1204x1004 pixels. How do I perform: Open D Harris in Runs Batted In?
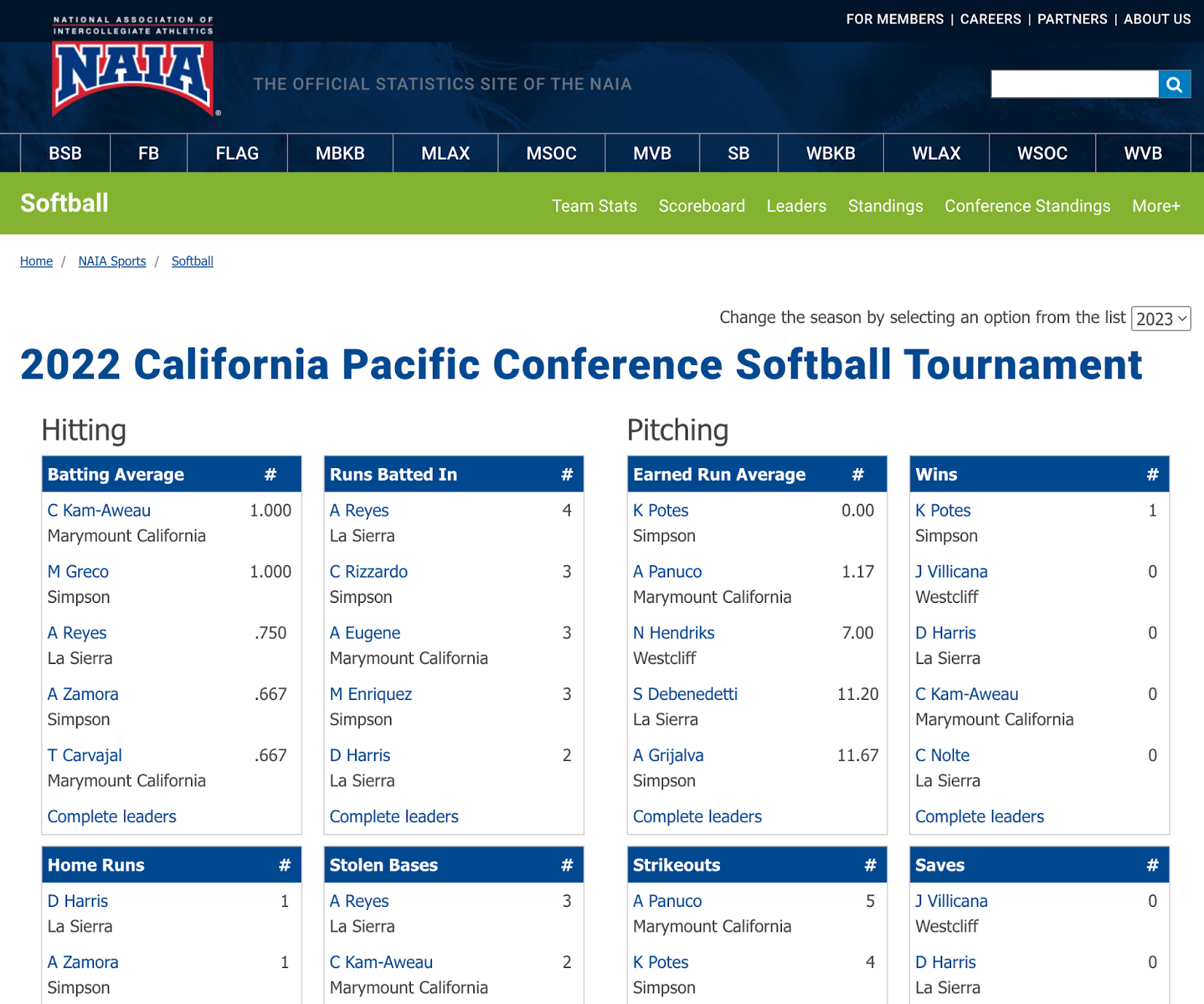(360, 756)
